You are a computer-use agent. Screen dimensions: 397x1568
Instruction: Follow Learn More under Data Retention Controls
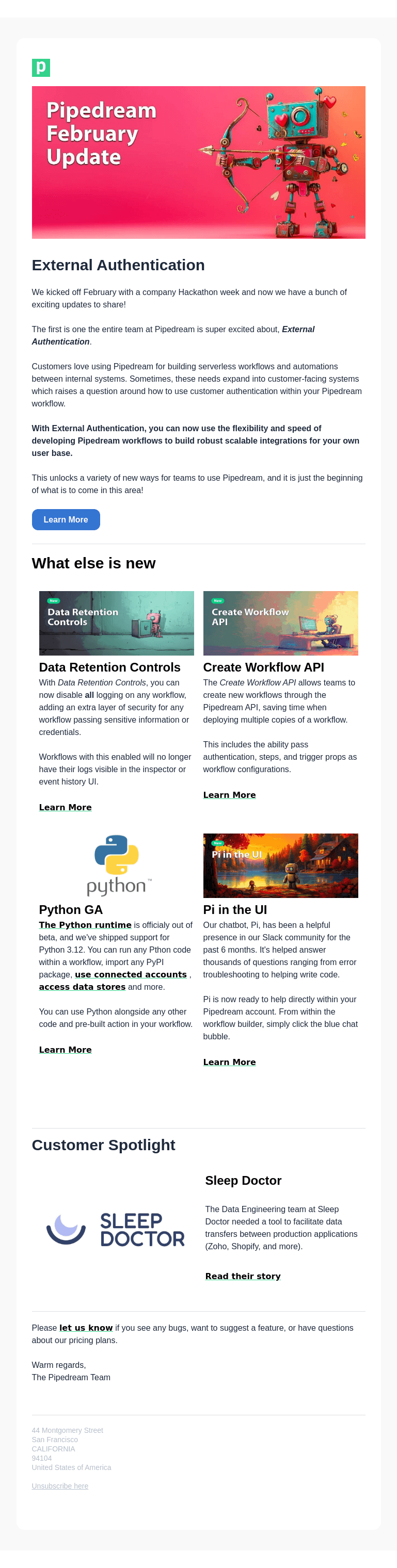click(65, 807)
